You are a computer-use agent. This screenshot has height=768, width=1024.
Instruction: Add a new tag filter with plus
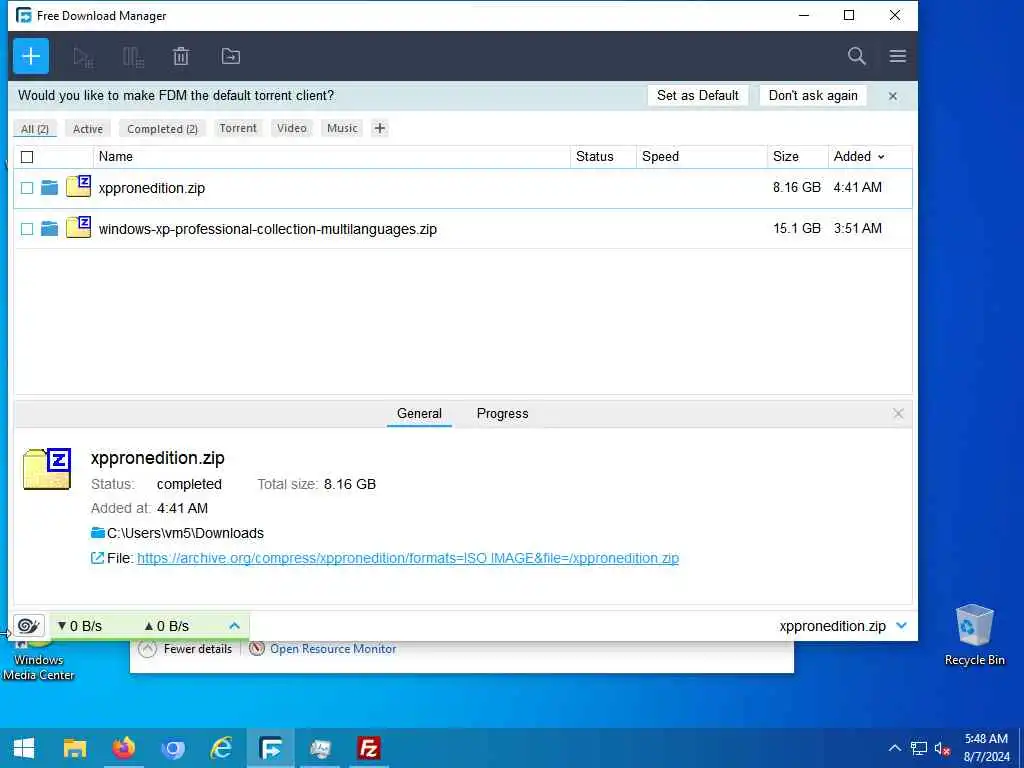point(379,128)
